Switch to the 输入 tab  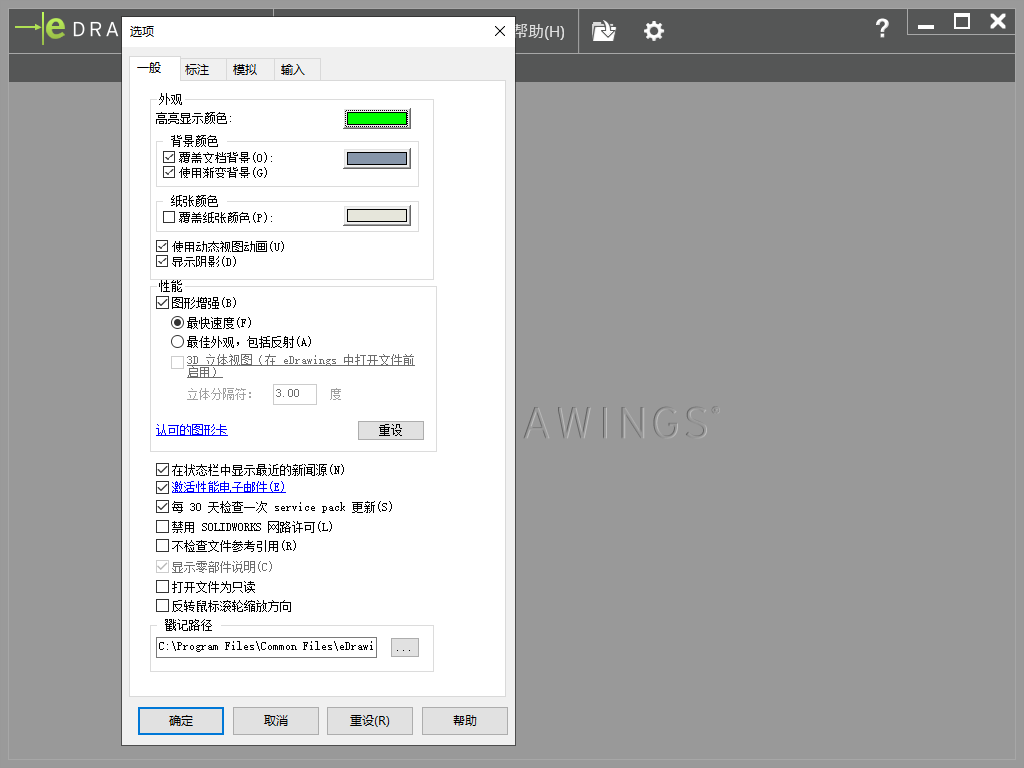297,69
